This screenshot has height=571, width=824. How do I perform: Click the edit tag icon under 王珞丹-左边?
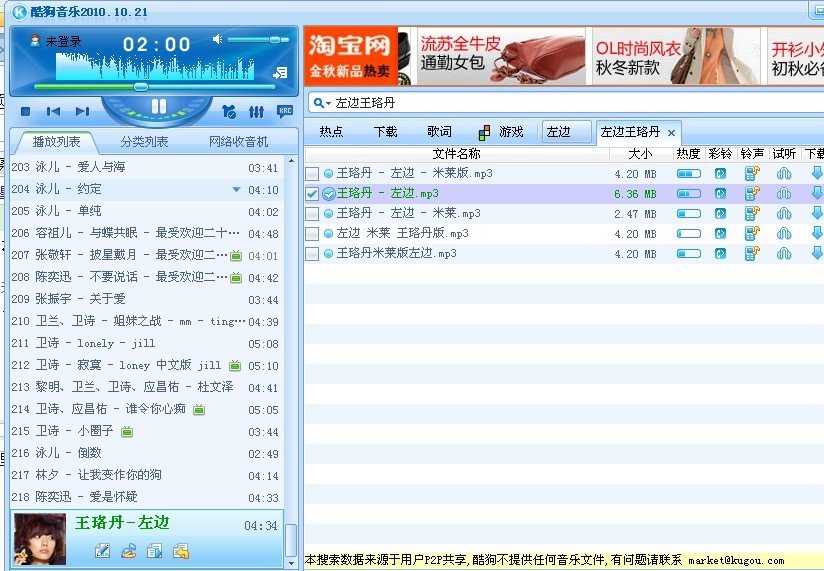click(102, 551)
